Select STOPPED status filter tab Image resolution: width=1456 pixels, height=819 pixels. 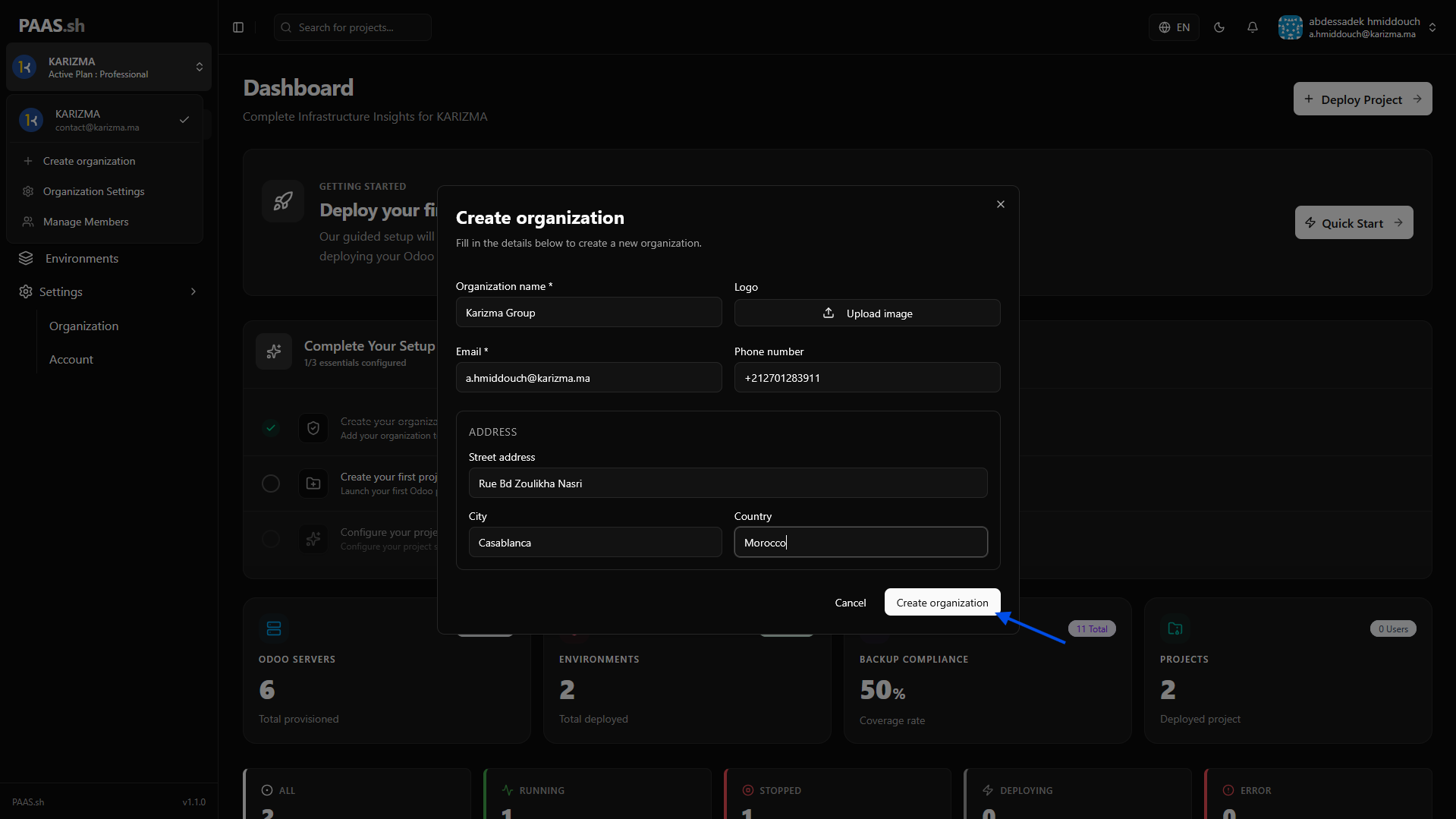coord(838,793)
